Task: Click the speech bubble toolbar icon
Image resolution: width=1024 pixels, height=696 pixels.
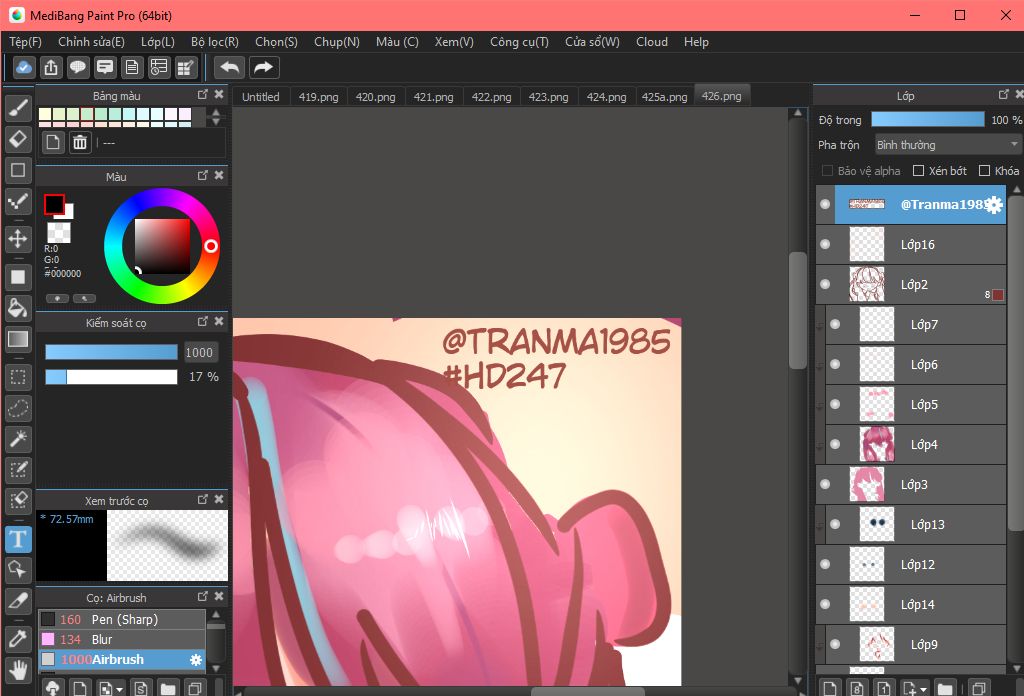Action: click(x=78, y=67)
